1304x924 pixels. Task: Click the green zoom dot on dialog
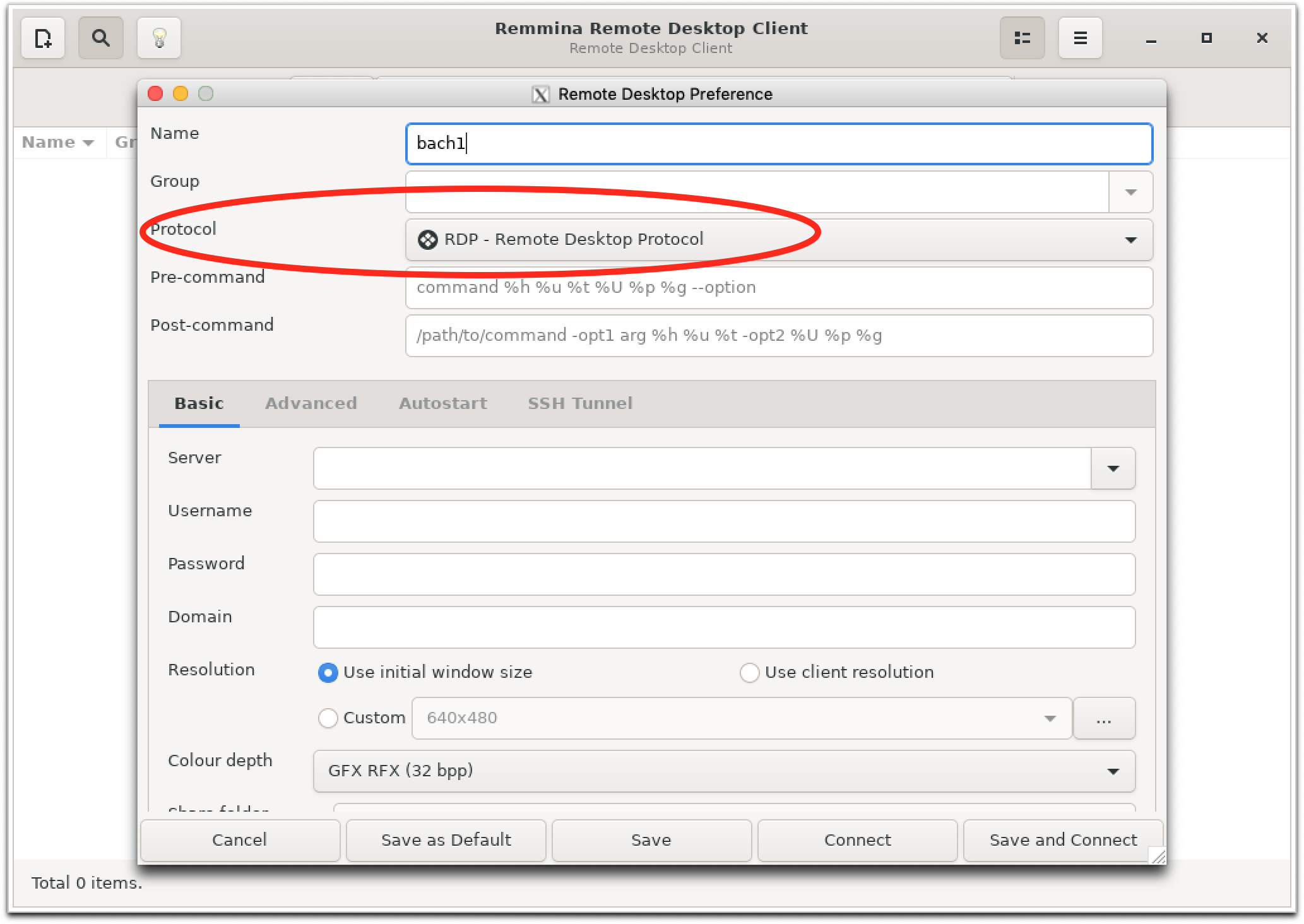pyautogui.click(x=206, y=94)
